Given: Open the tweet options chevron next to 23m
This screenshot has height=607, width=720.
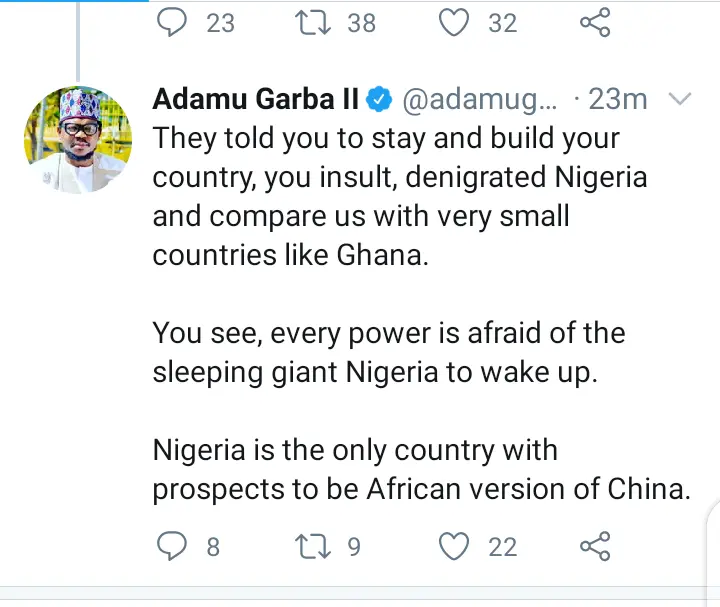Looking at the screenshot, I should tap(679, 99).
